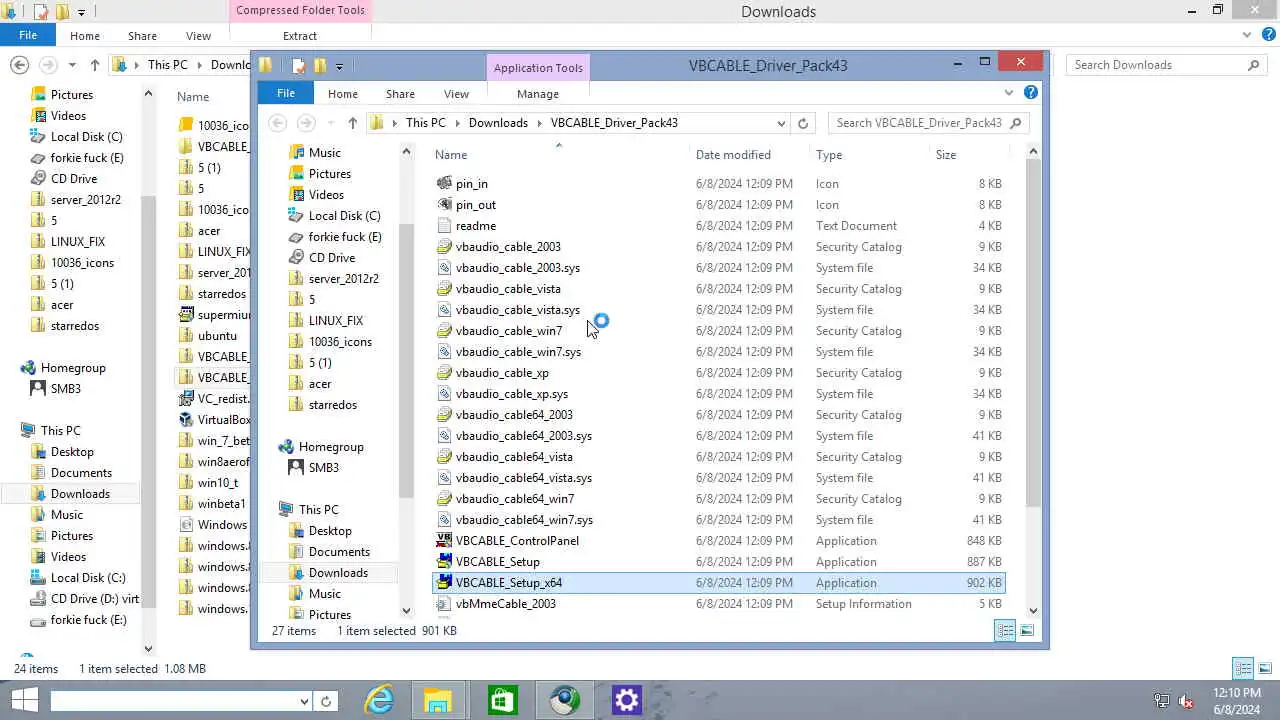The image size is (1280, 720).
Task: Open File menu in VBCABLE_Driver_Pack43 window
Action: pyautogui.click(x=286, y=93)
